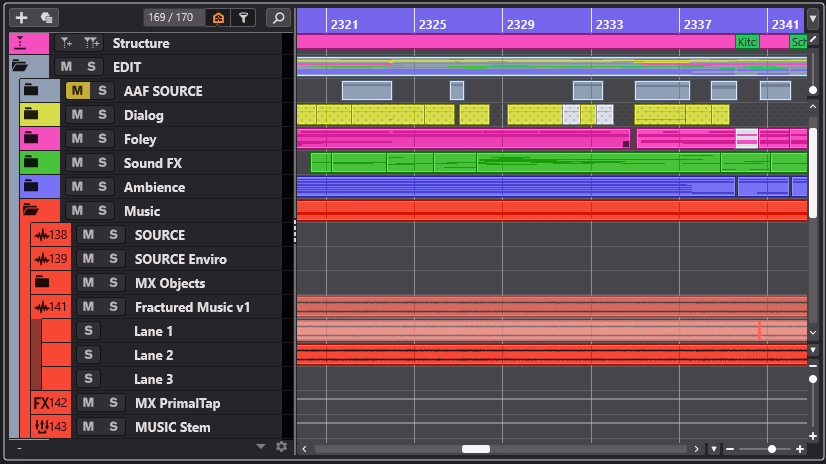Open the find tracks magnifier icon
This screenshot has width=826, height=464.
click(279, 17)
